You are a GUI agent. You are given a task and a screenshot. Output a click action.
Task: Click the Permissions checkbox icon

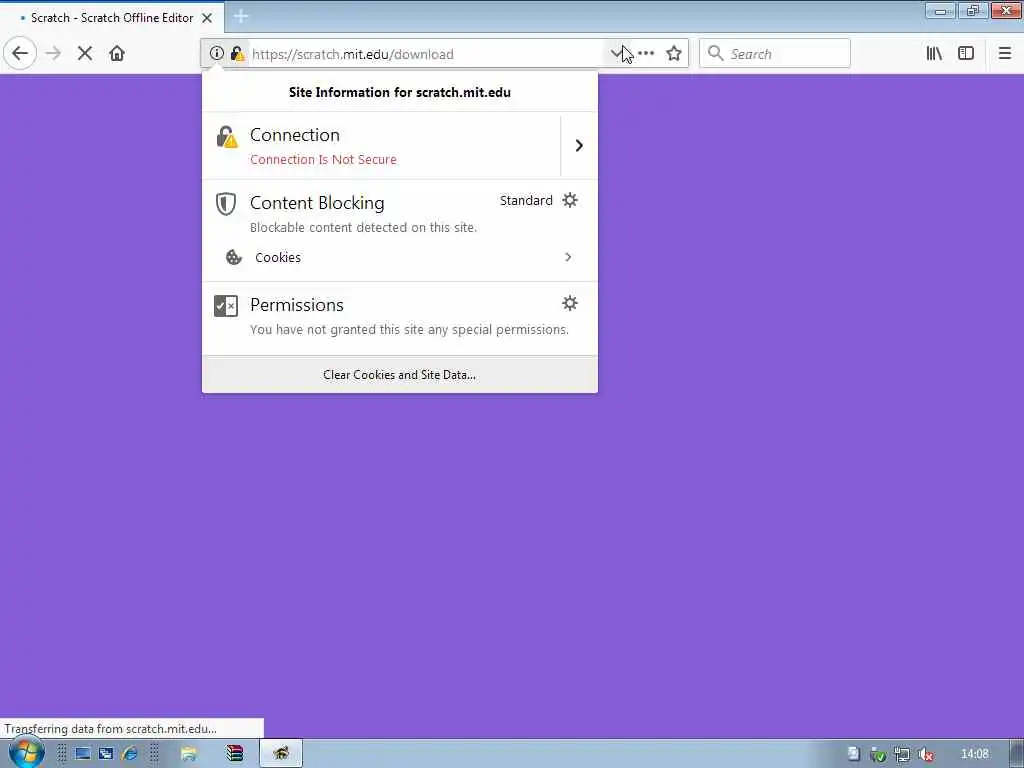(226, 306)
